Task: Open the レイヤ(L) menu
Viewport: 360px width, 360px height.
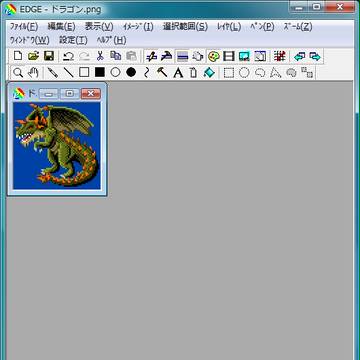Action: pyautogui.click(x=229, y=27)
